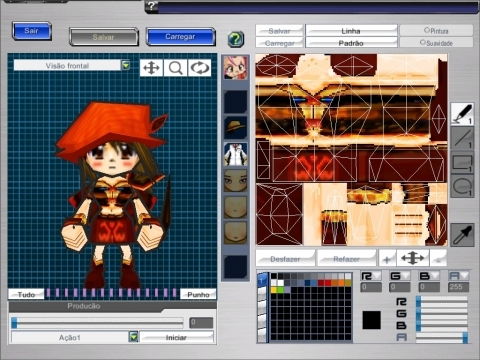Click the red channel slider
The image size is (480, 360).
pos(442,302)
